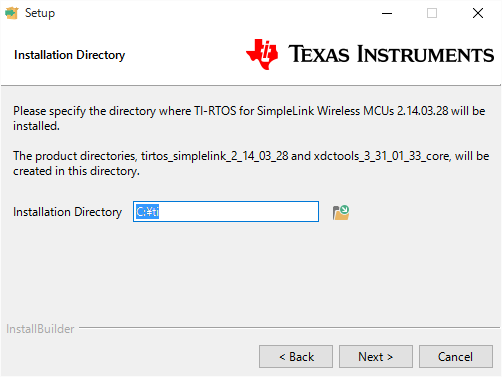Click the tirtos_simplelink_2_14_03_28 directory name
The width and height of the screenshot is (502, 377).
click(x=214, y=156)
